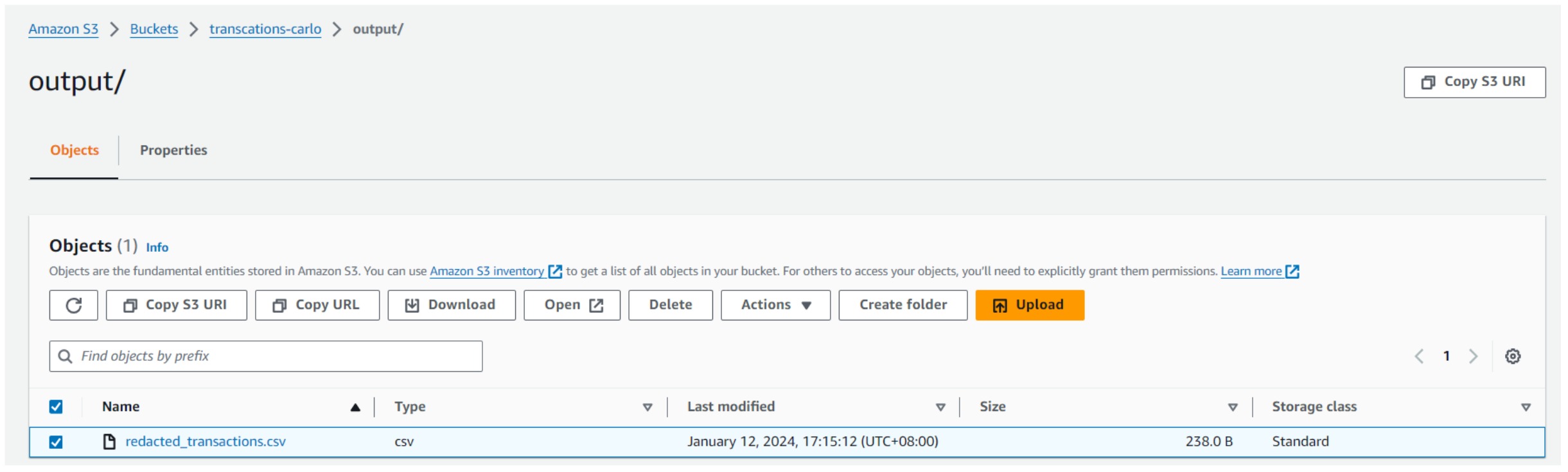Sort by the Type column arrow
Screen dimensions: 1568x472
tap(647, 407)
